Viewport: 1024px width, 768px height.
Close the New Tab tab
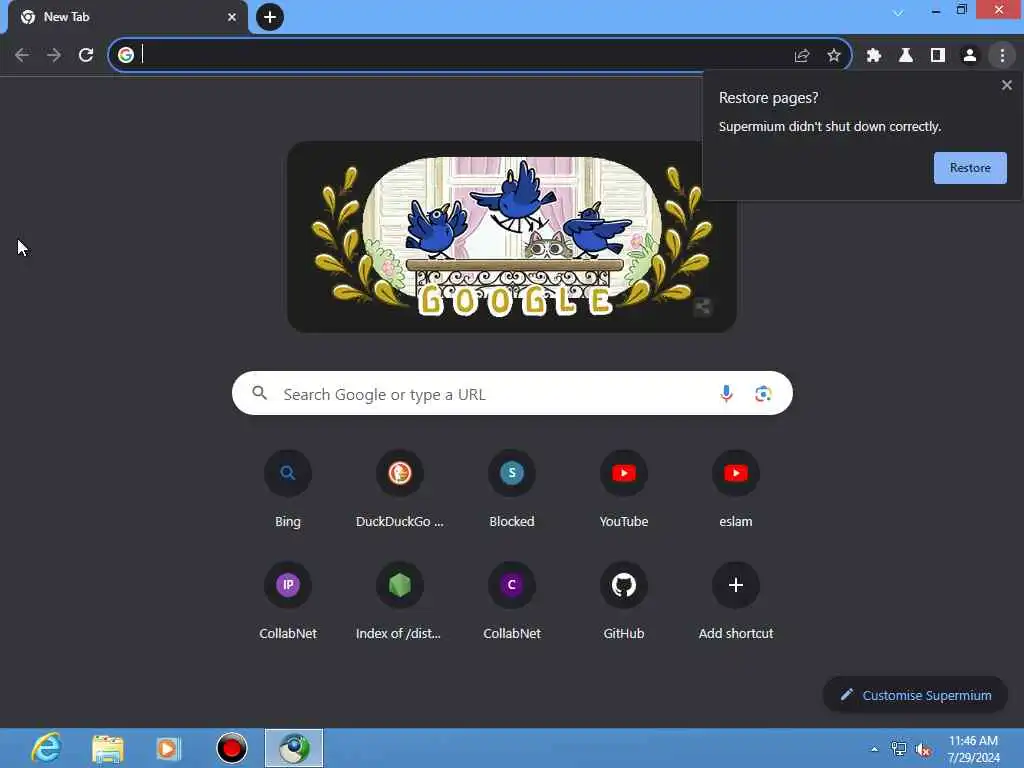[x=232, y=17]
